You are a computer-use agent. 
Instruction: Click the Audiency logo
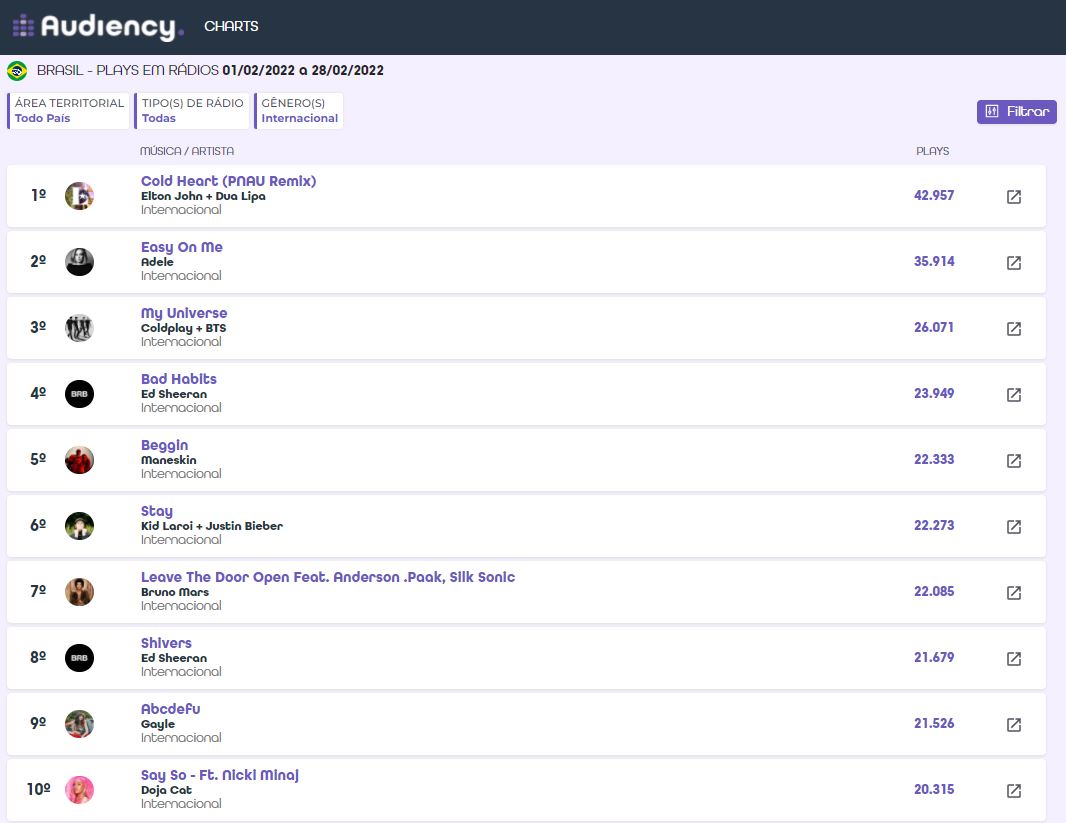pyautogui.click(x=98, y=27)
